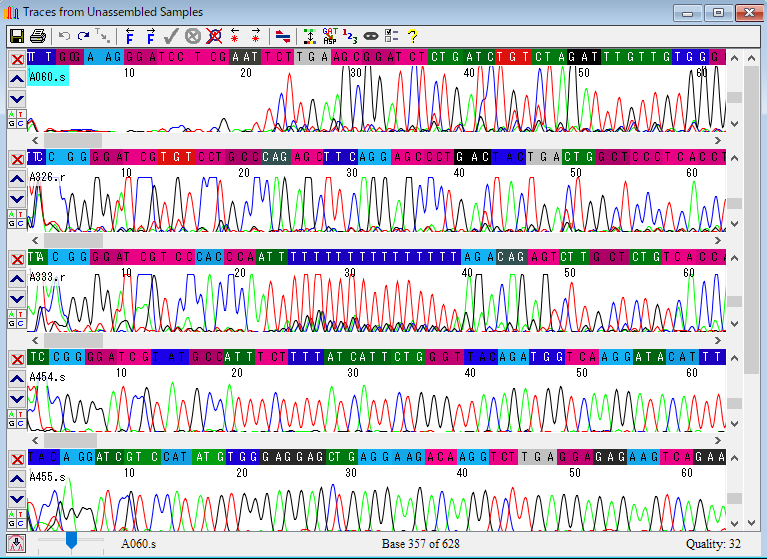Move A455.s trace up
The width and height of the screenshot is (767, 559).
pyautogui.click(x=17, y=479)
